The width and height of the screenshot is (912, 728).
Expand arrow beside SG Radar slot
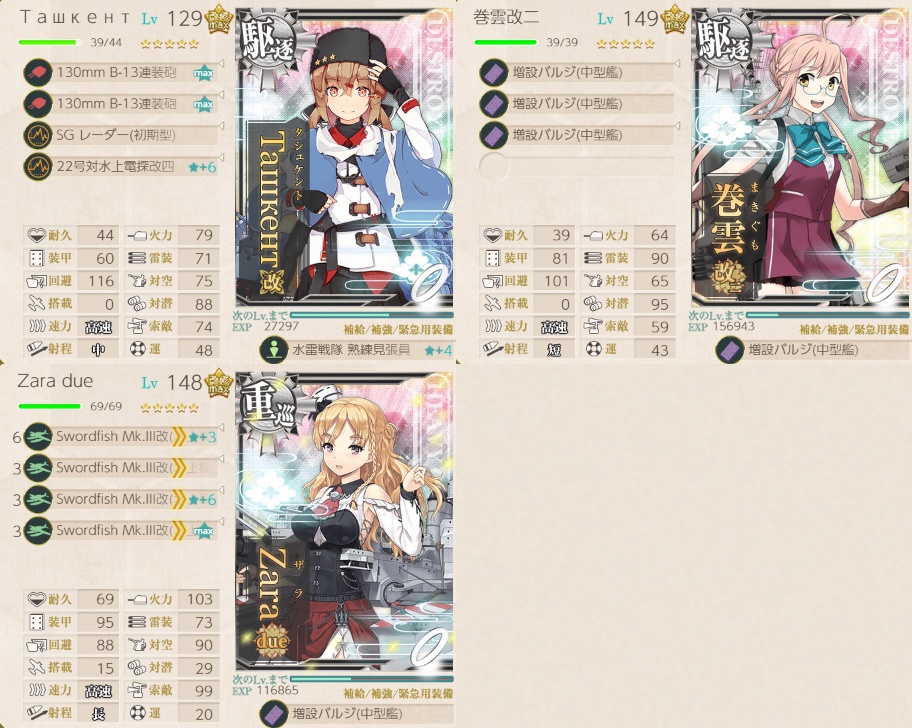pyautogui.click(x=222, y=126)
